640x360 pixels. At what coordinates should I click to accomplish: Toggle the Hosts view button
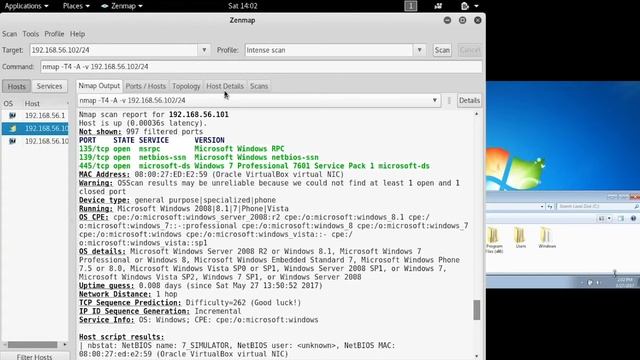pyautogui.click(x=16, y=87)
